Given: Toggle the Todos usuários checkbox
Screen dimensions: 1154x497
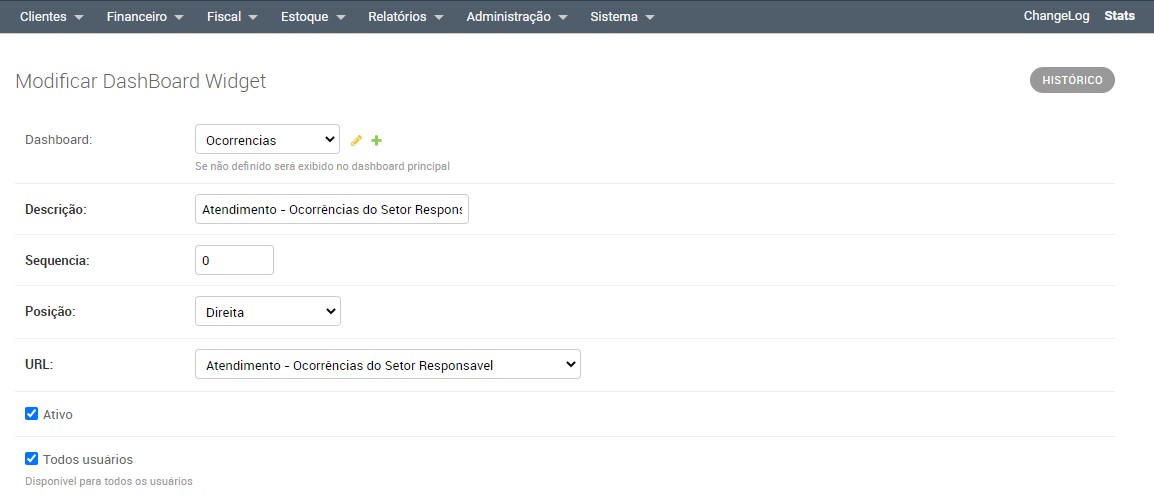Looking at the screenshot, I should 31,459.
